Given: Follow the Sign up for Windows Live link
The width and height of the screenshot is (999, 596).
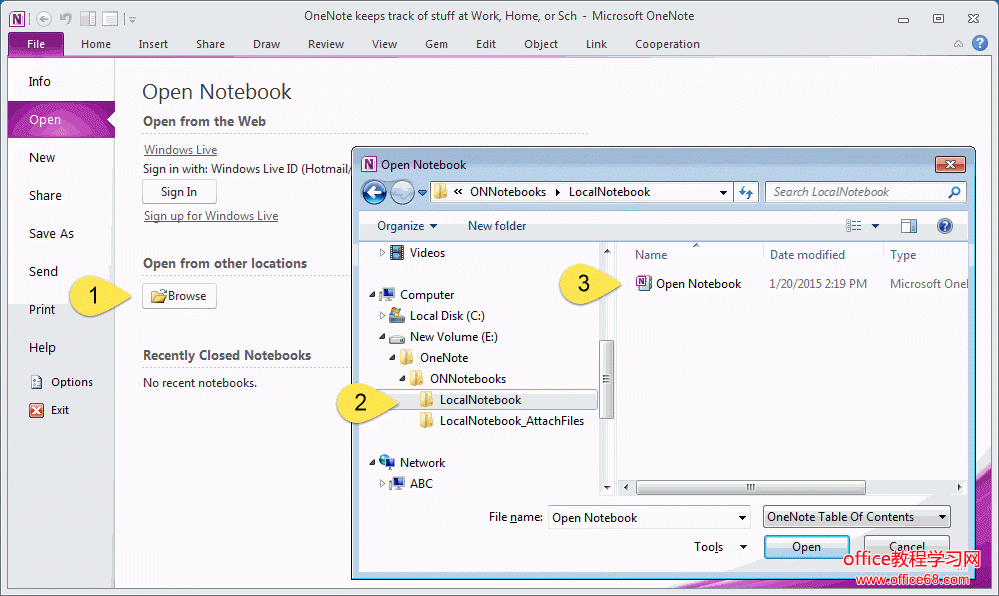Looking at the screenshot, I should point(210,216).
